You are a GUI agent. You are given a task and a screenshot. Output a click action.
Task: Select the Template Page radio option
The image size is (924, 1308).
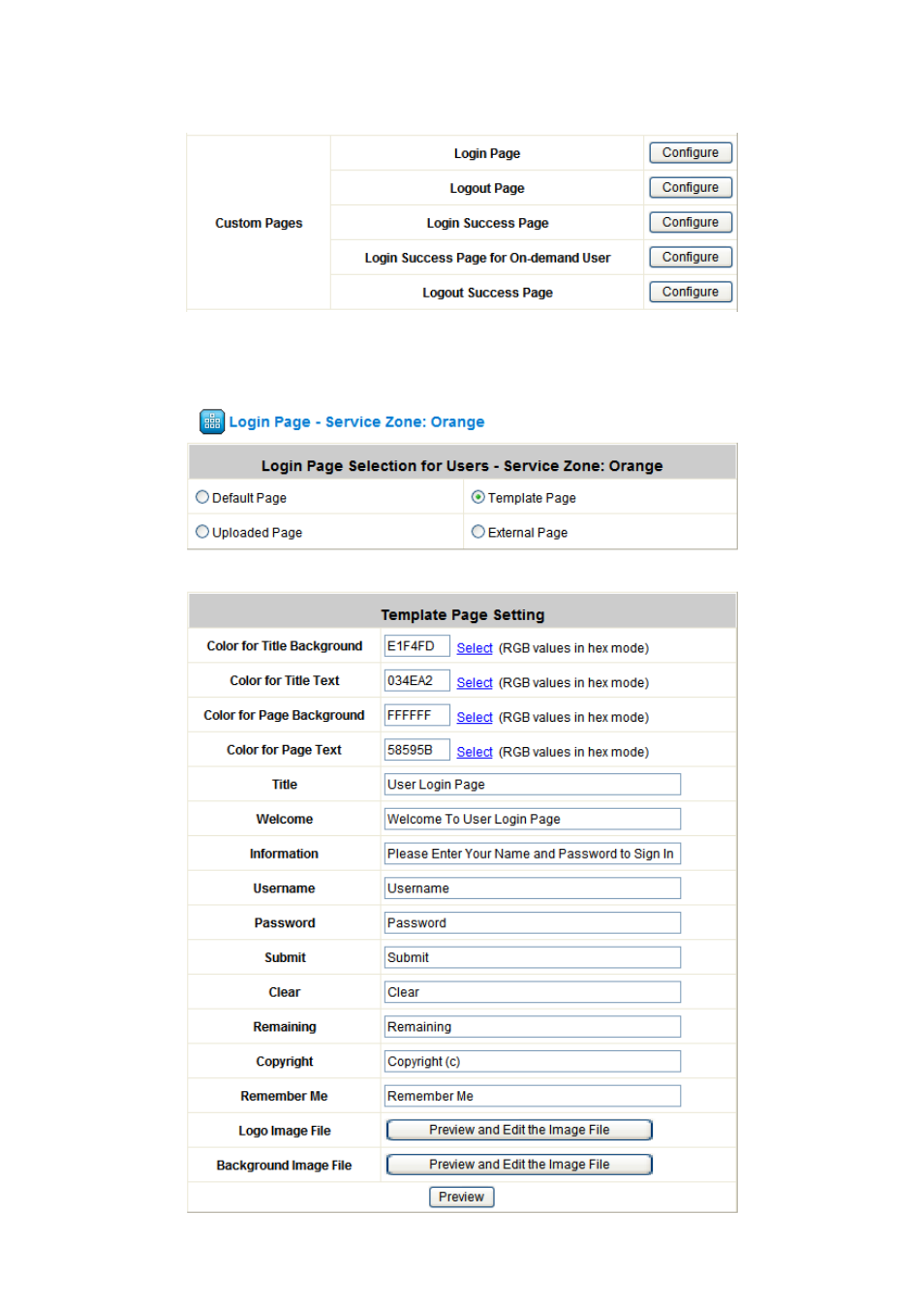tap(478, 497)
